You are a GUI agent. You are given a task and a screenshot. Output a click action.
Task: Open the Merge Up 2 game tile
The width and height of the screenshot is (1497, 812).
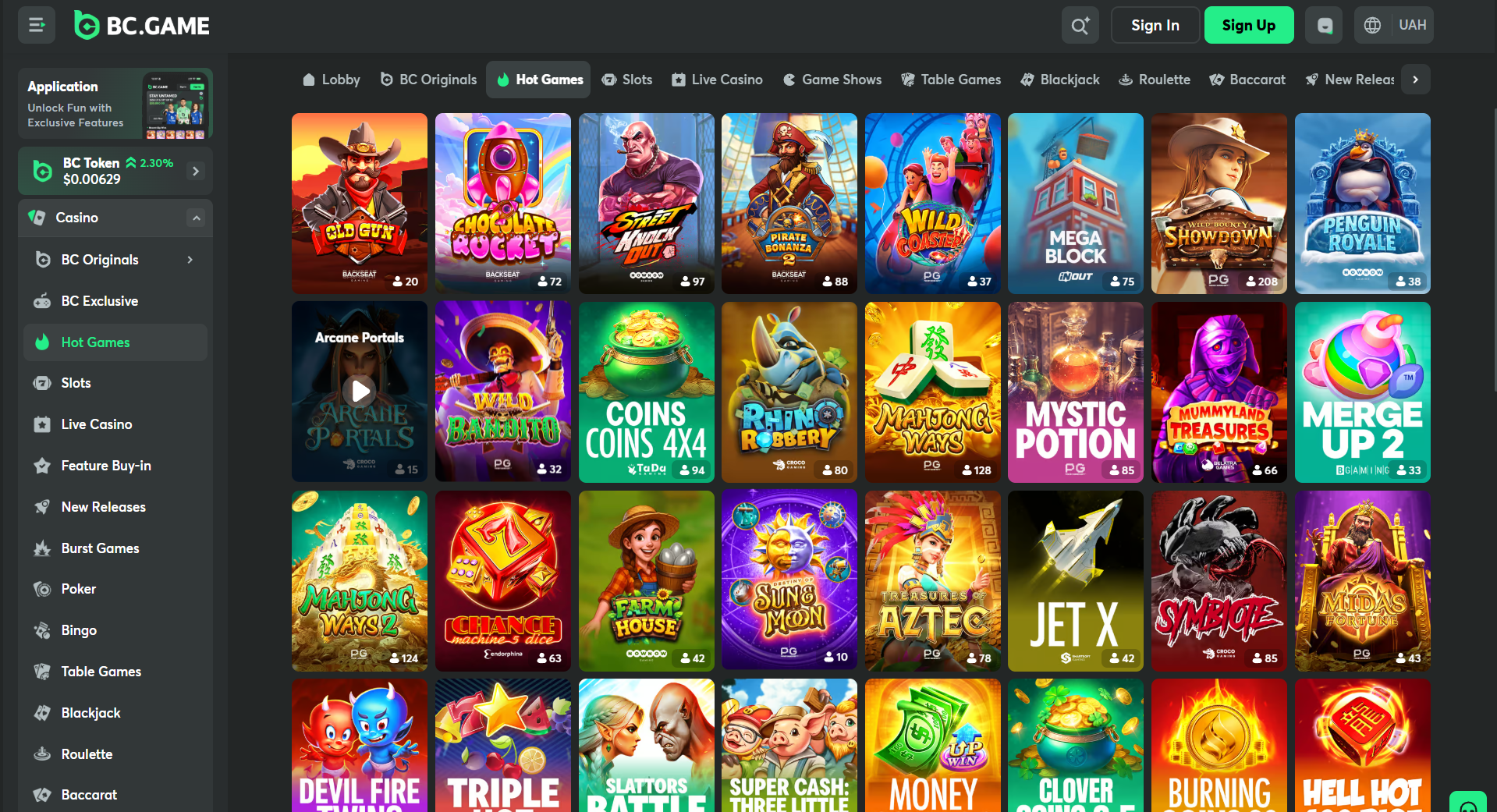coord(1363,392)
